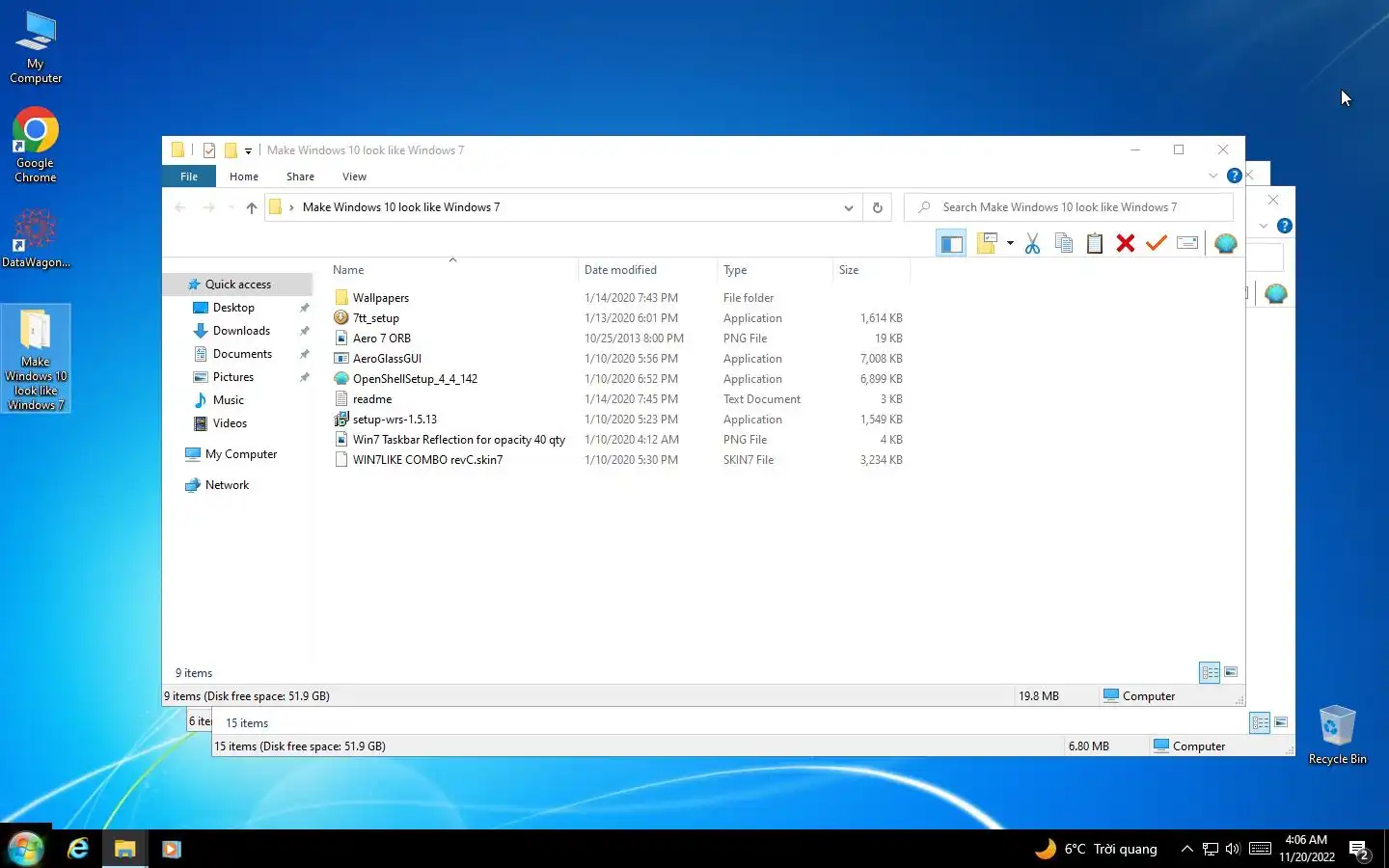Viewport: 1389px width, 868px height.
Task: Switch to Large icons view in front window
Action: (x=1231, y=672)
